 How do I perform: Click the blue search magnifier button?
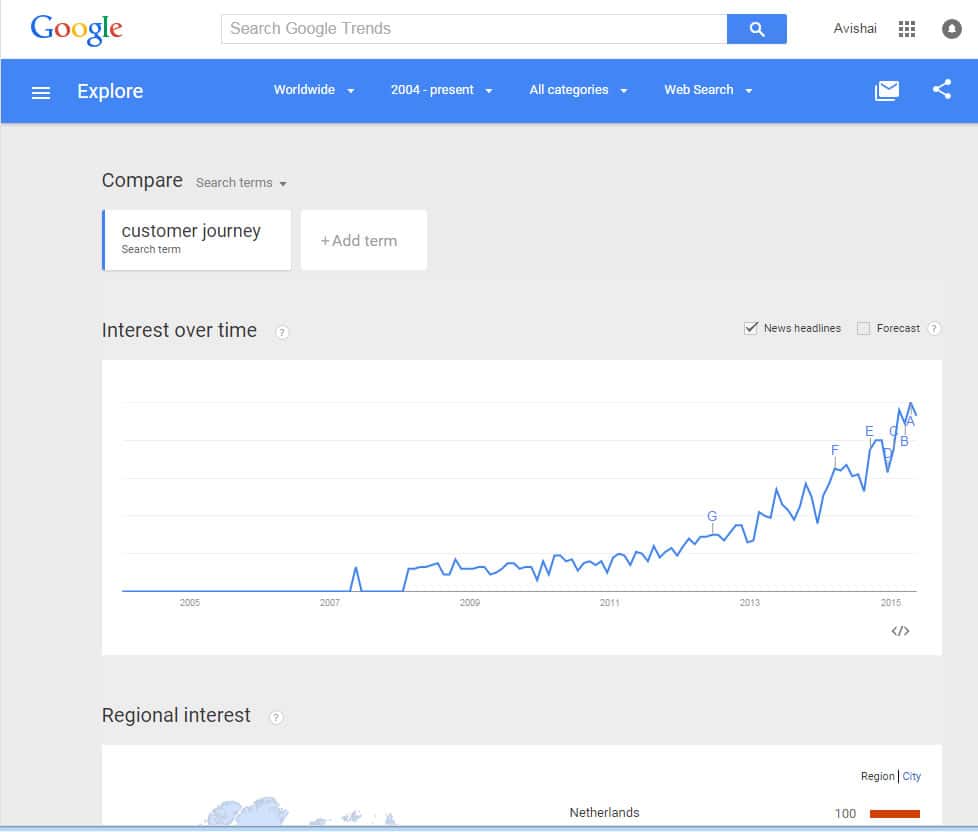click(757, 29)
